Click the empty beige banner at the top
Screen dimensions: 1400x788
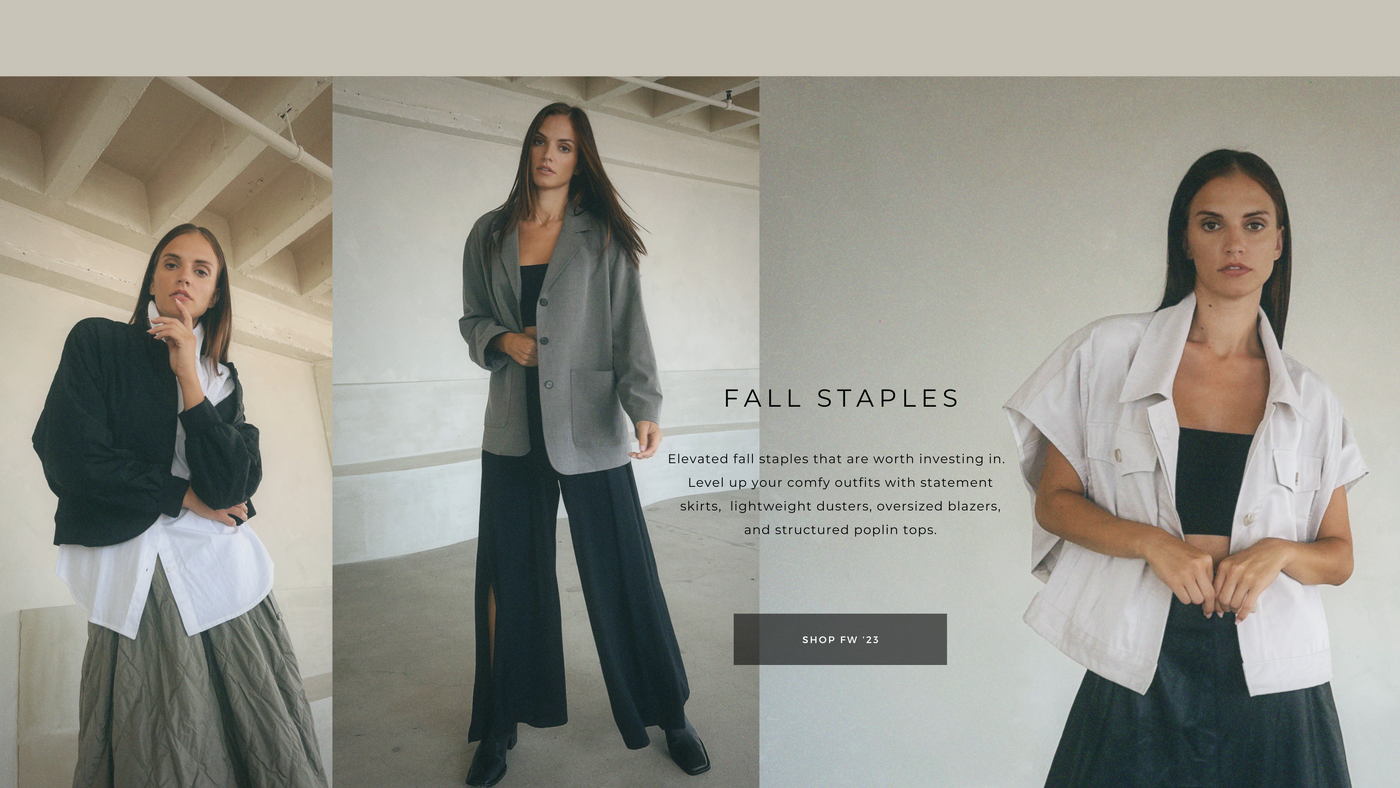700,38
